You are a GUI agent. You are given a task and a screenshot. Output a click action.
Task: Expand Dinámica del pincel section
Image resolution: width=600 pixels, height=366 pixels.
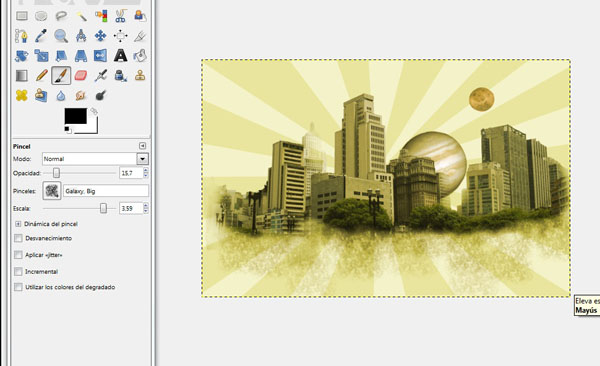pyautogui.click(x=18, y=224)
